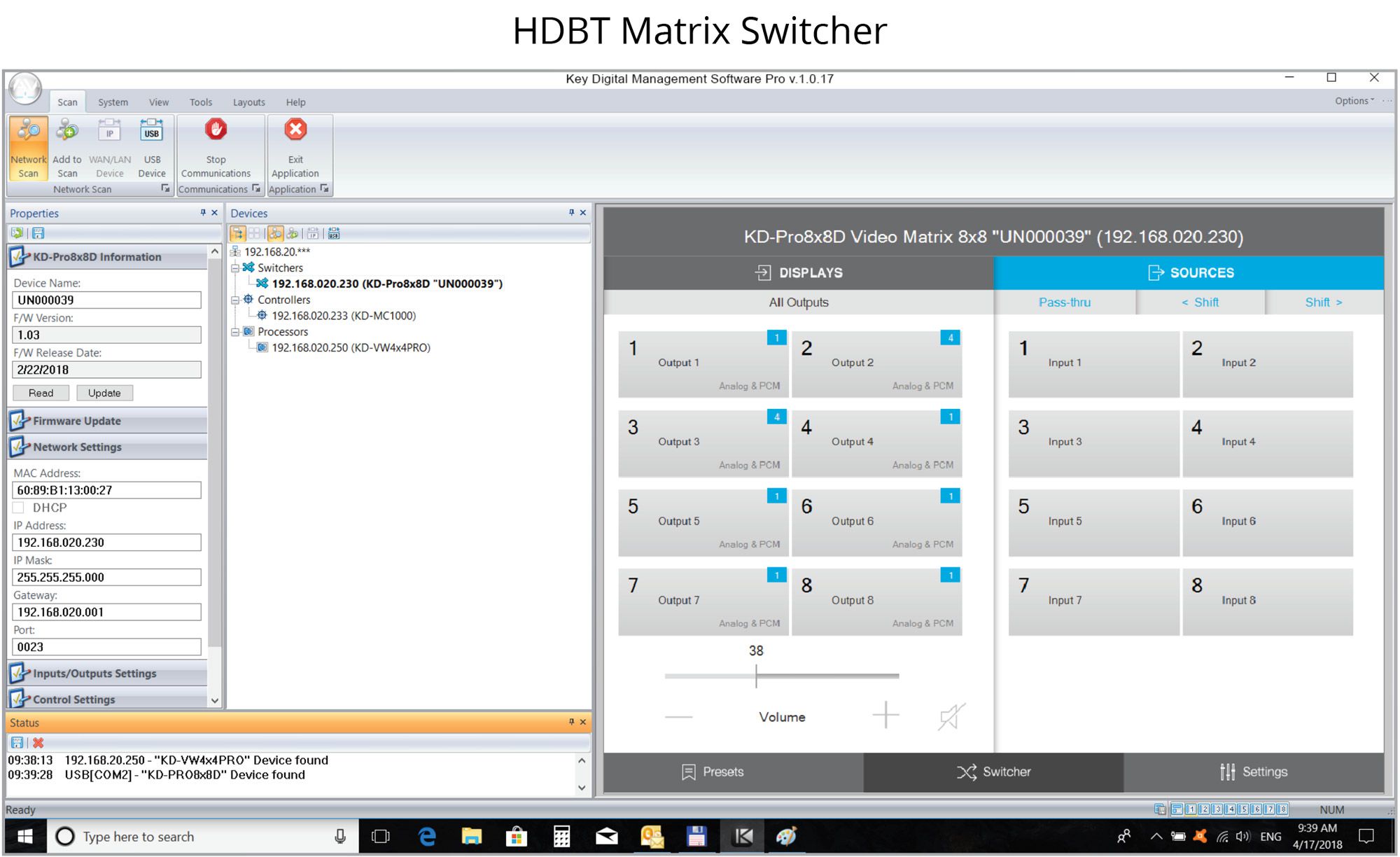Clear status log with red X icon
The width and height of the screenshot is (1400, 857).
click(38, 742)
